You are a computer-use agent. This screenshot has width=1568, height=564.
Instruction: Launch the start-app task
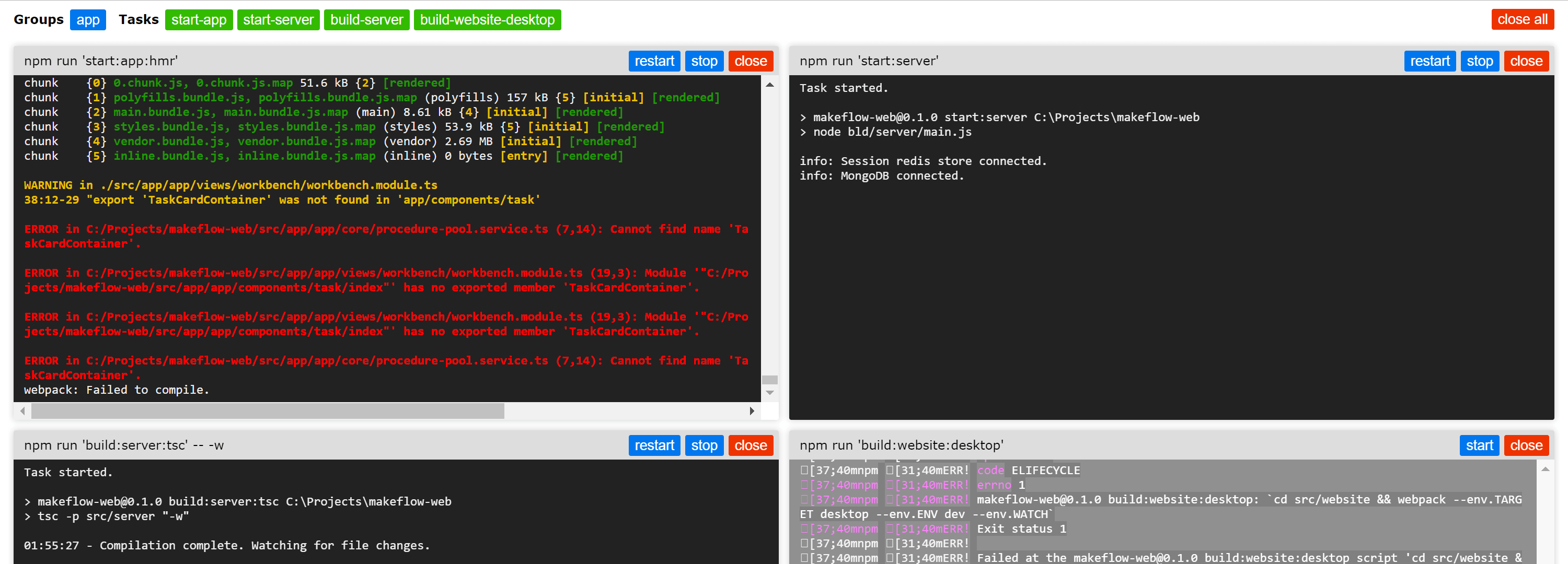coord(199,19)
